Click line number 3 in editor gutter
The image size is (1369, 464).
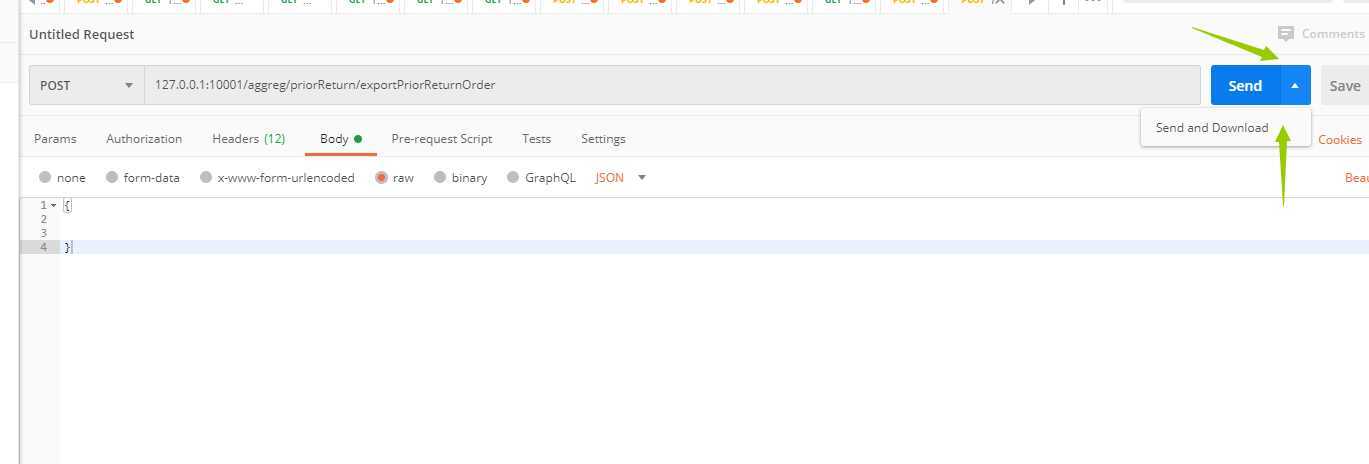coord(43,233)
